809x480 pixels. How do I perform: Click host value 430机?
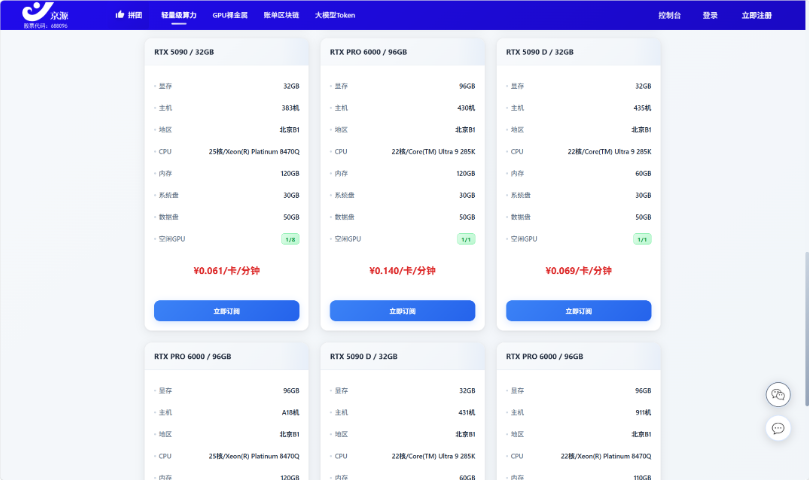466,108
